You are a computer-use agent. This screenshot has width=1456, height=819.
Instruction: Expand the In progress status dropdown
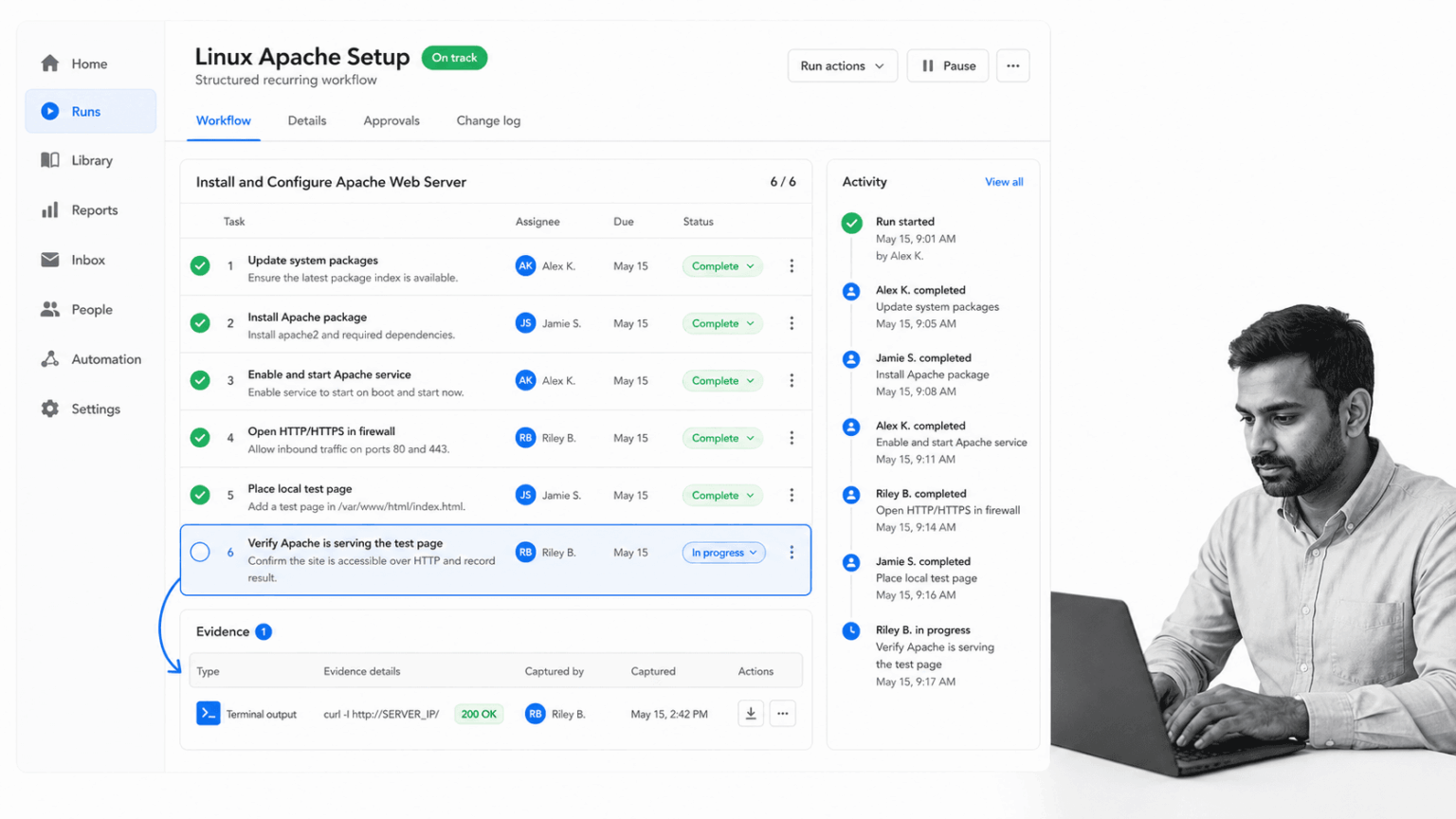[724, 553]
